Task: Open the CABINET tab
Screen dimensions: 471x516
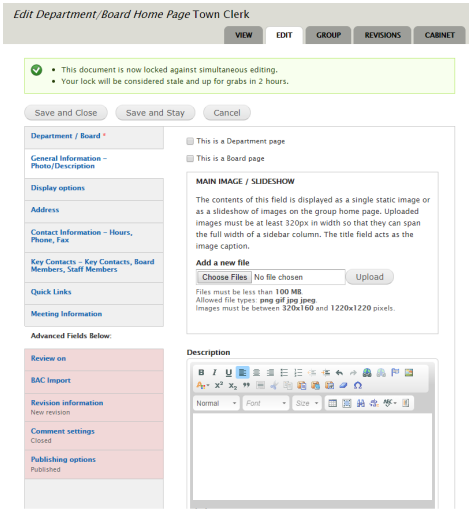Action: tap(439, 35)
